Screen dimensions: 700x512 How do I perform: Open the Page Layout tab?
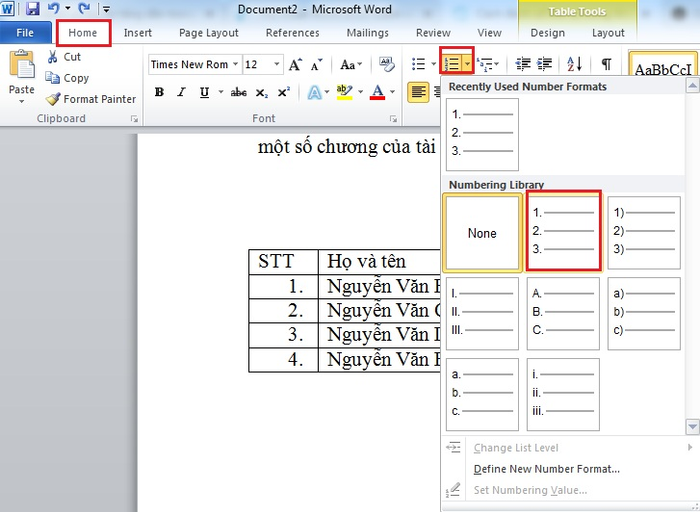pos(208,33)
